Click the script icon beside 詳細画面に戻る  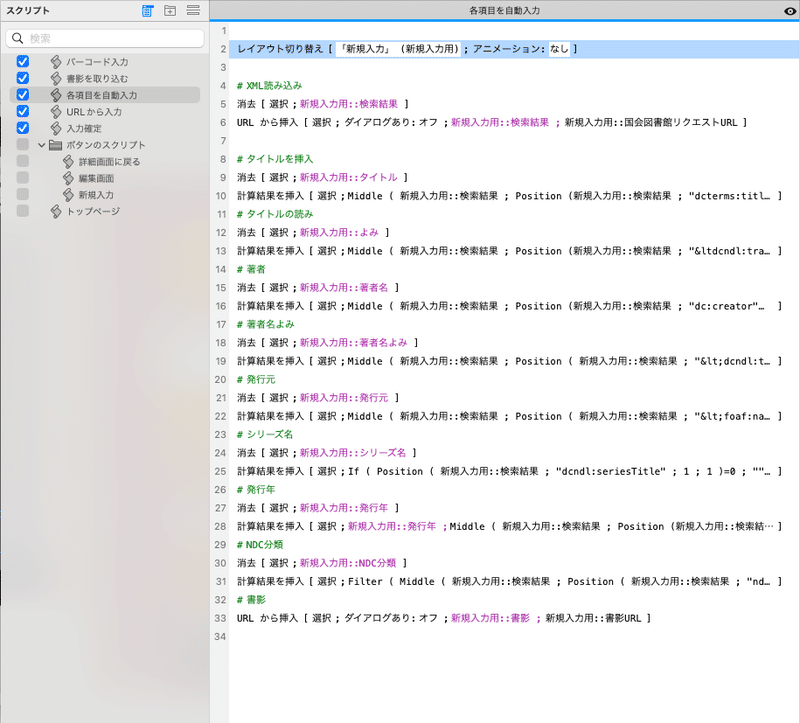[68, 162]
